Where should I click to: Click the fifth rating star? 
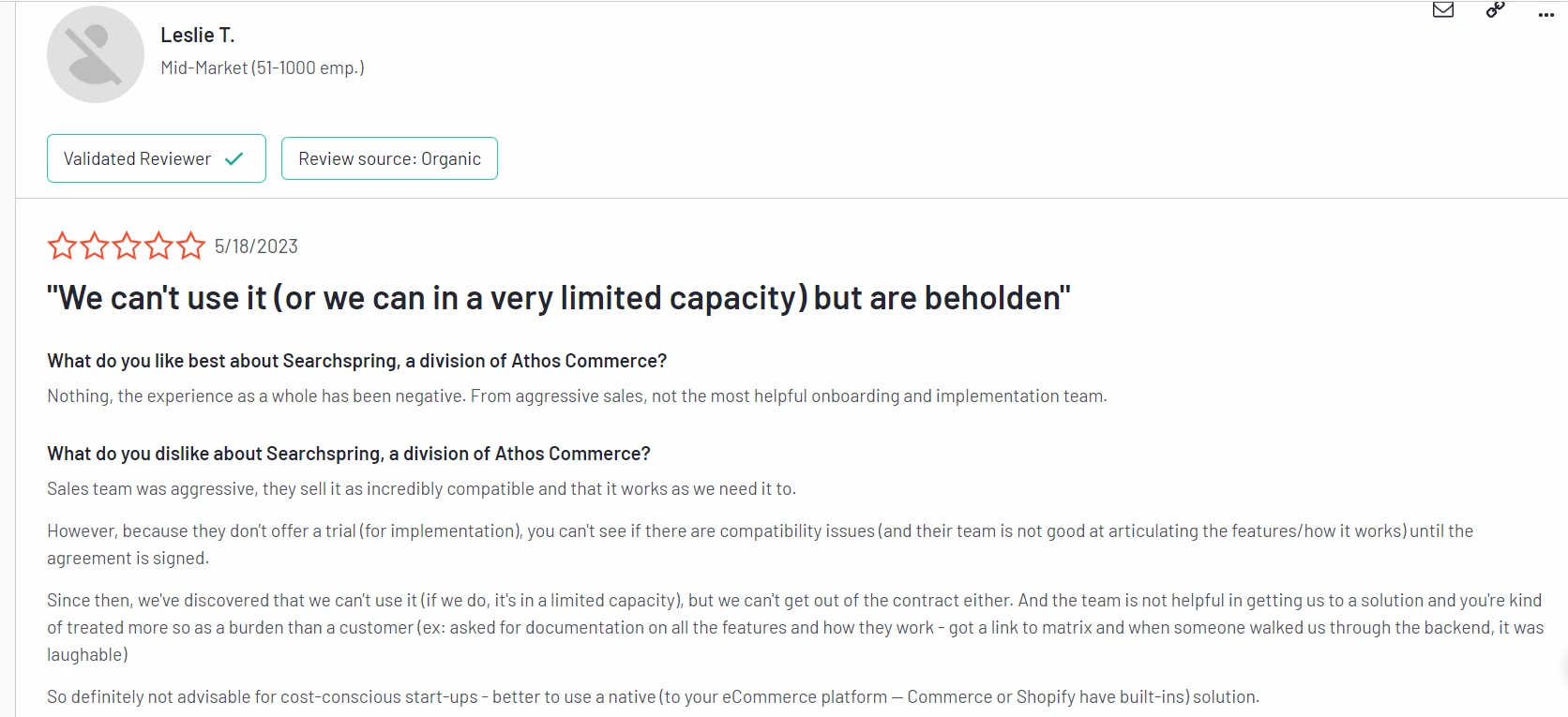190,246
